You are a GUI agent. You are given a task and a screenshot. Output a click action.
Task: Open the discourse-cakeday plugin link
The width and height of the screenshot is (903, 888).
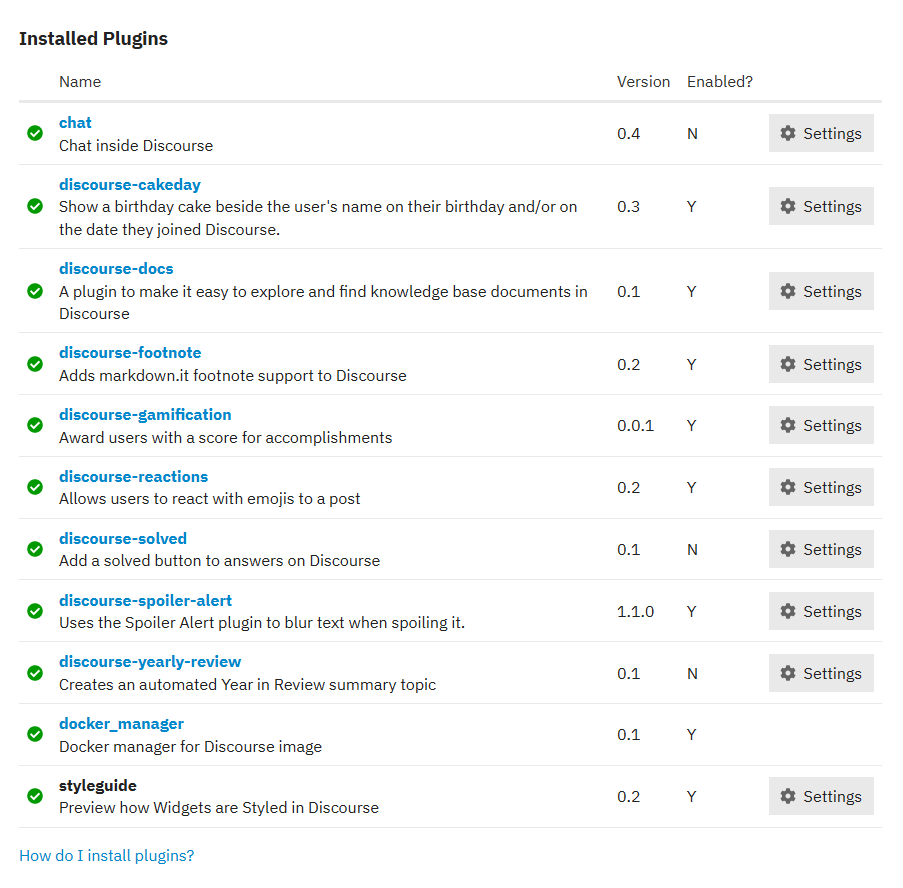click(130, 184)
